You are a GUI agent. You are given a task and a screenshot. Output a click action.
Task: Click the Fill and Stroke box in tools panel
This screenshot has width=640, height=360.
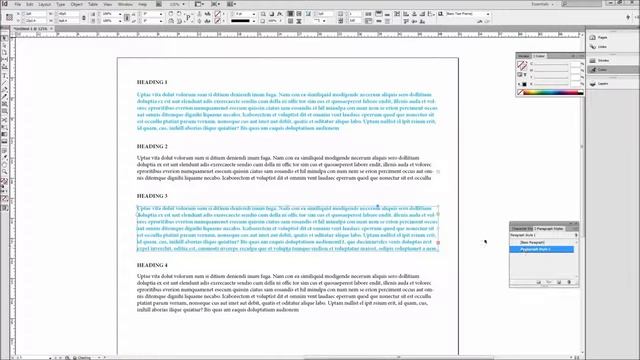pyautogui.click(x=4, y=181)
